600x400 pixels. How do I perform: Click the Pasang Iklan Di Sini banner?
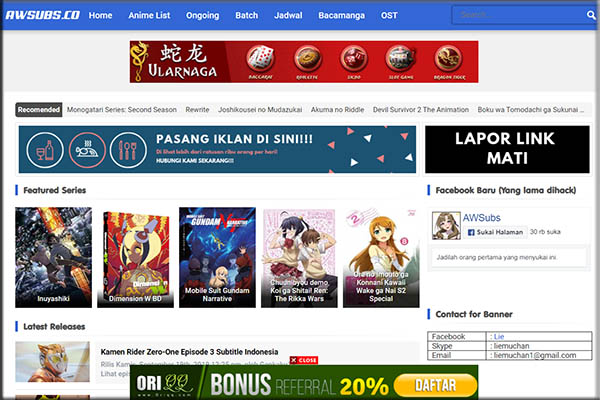217,149
